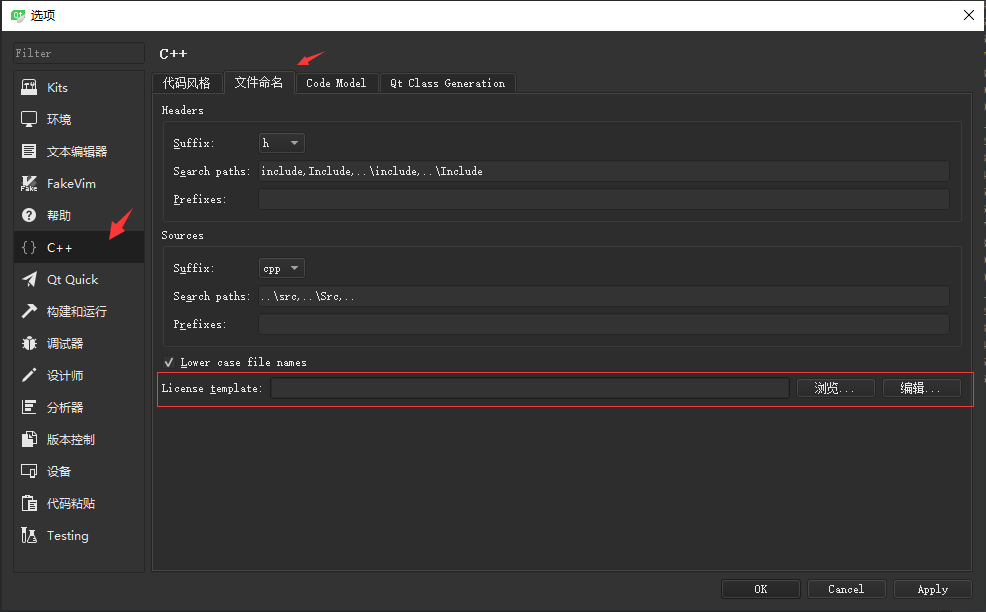Select the 设计师 label in sidebar
986x612 pixels.
pyautogui.click(x=65, y=376)
